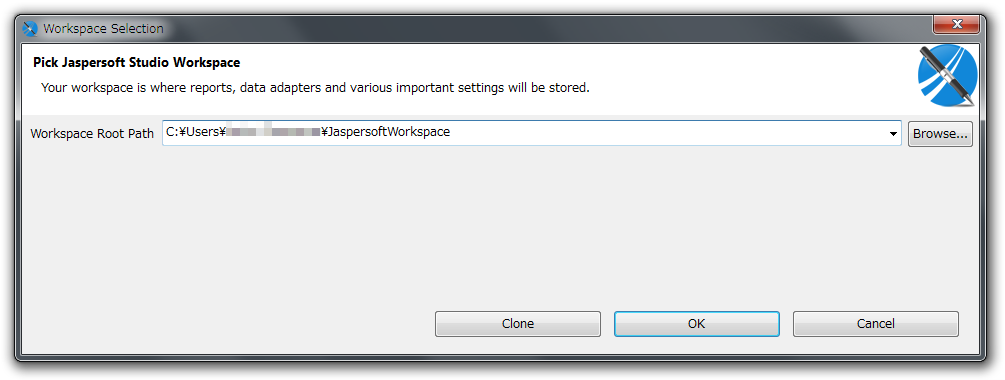Click the 'Workspace Selection' title text
This screenshot has width=1005, height=380.
[103, 29]
